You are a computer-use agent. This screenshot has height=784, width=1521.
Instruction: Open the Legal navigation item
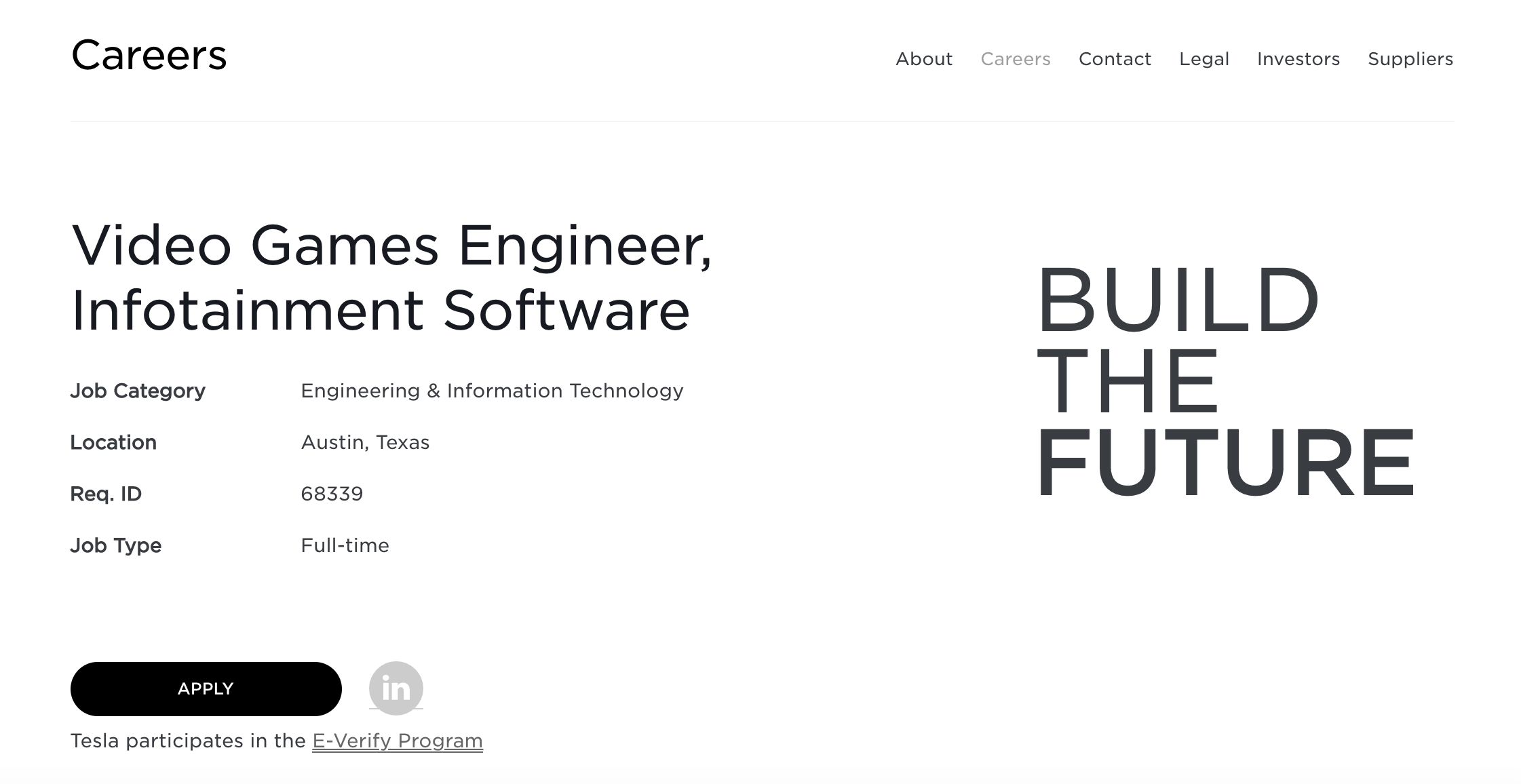(x=1204, y=59)
